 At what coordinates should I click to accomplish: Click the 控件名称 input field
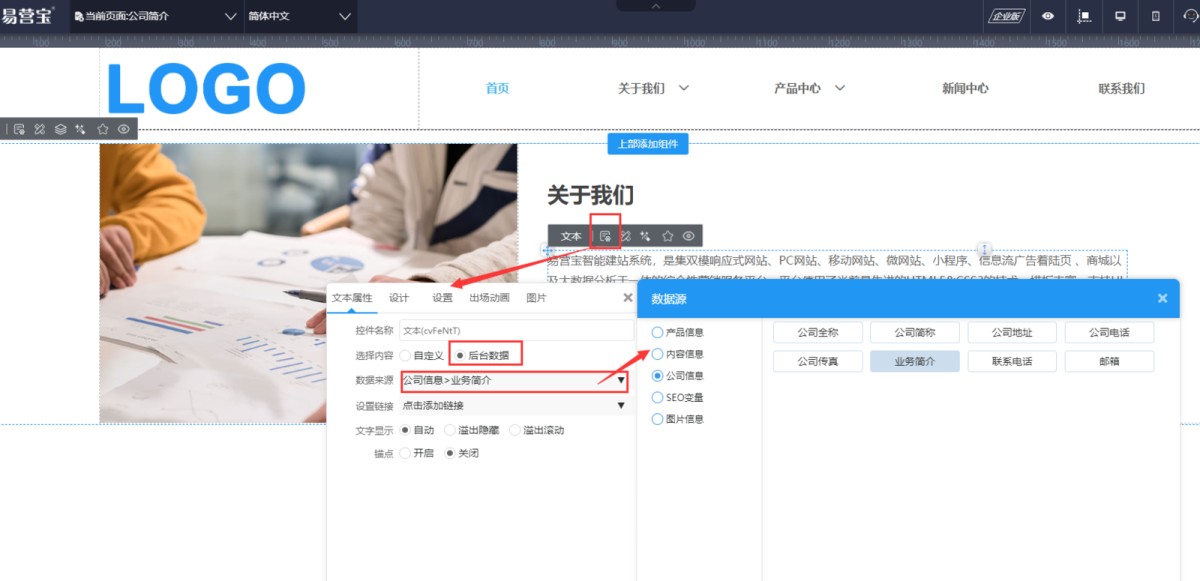[515, 330]
